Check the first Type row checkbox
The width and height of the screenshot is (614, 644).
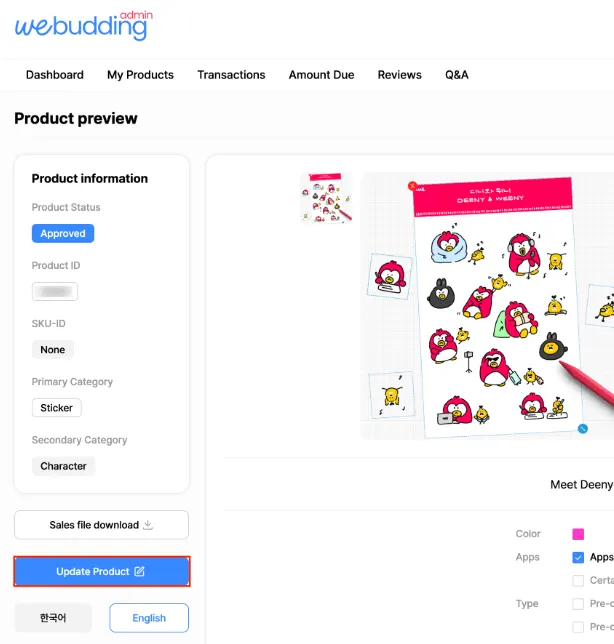pos(578,604)
